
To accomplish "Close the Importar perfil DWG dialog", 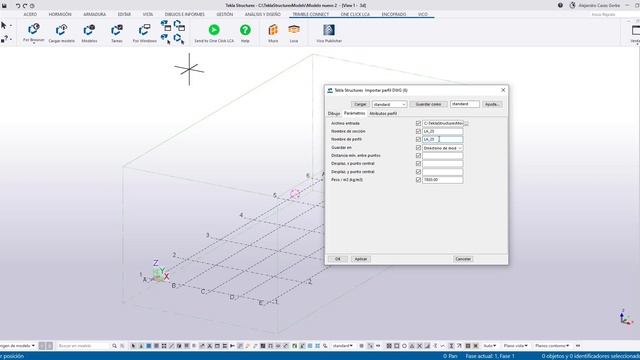I will click(x=503, y=90).
